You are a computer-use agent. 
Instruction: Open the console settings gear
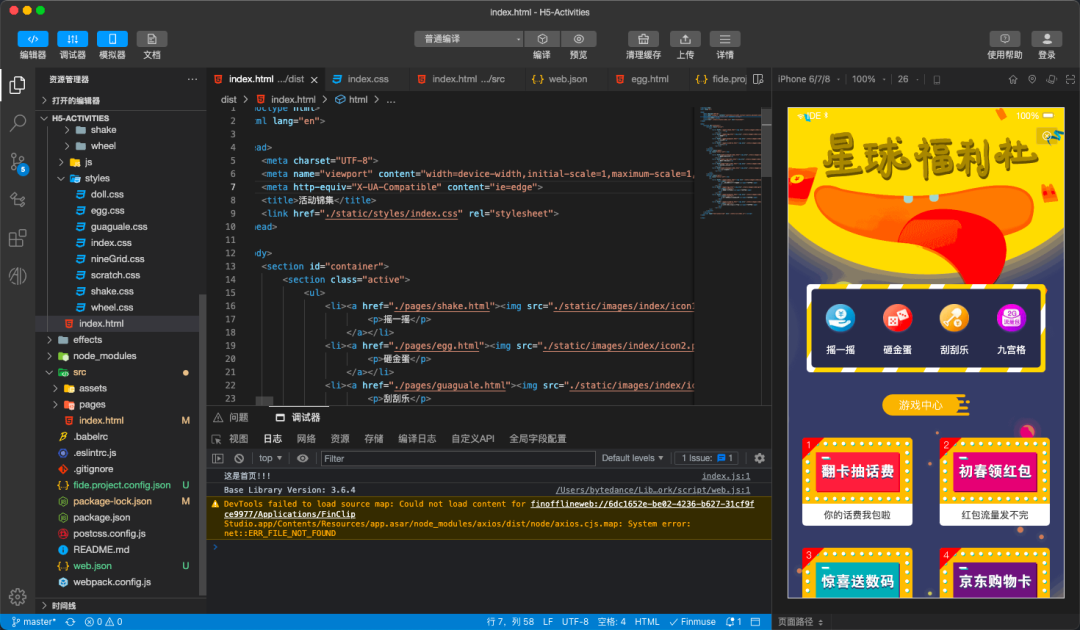point(760,458)
